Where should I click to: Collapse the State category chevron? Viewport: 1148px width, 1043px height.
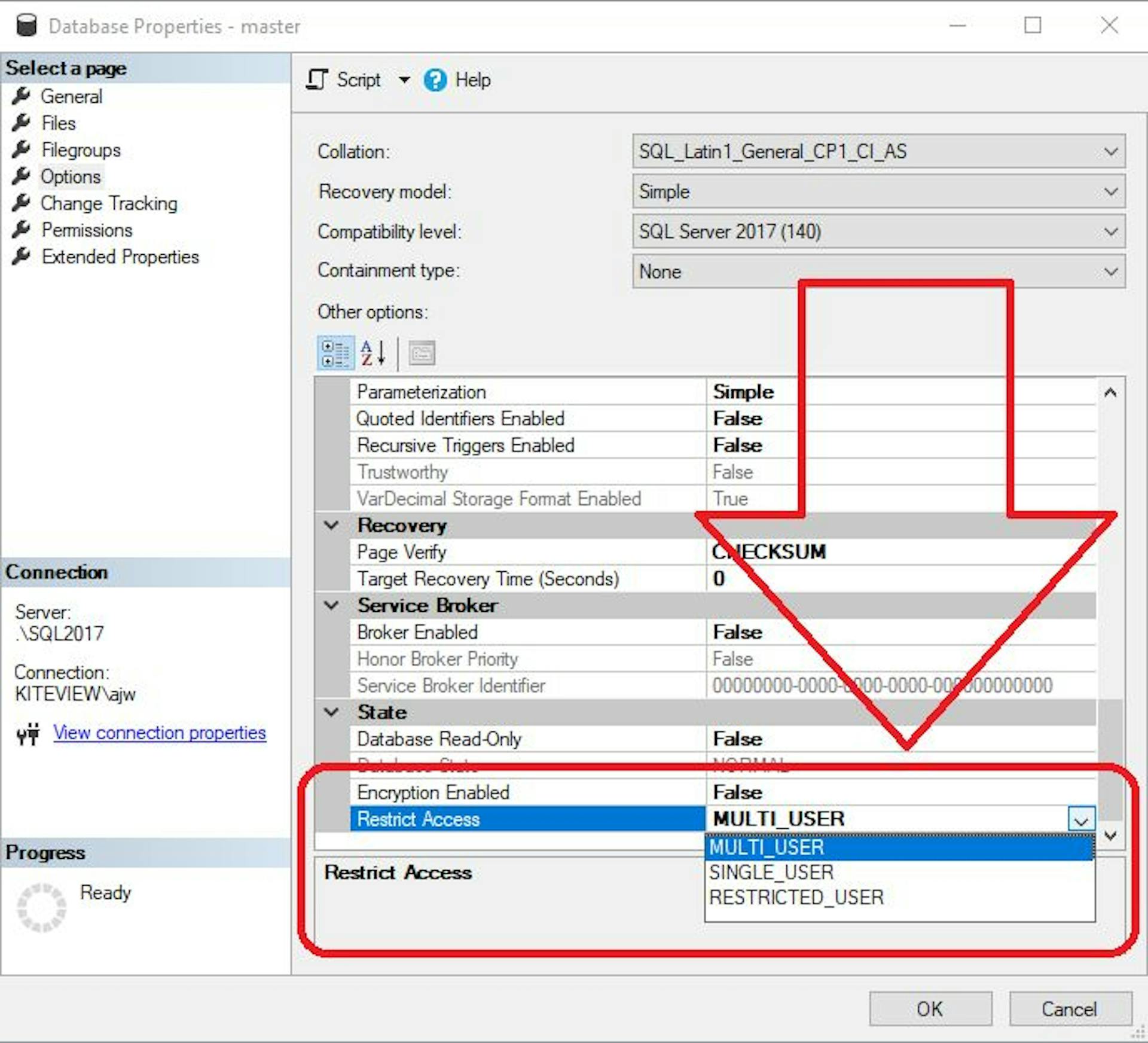(331, 712)
